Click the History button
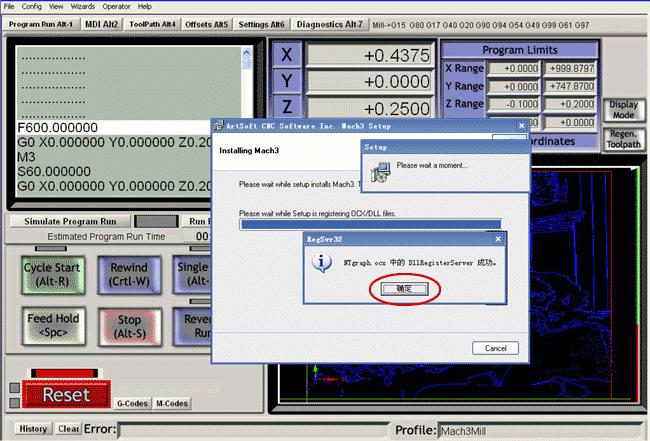Screen dimensions: 650x441 click(x=33, y=429)
